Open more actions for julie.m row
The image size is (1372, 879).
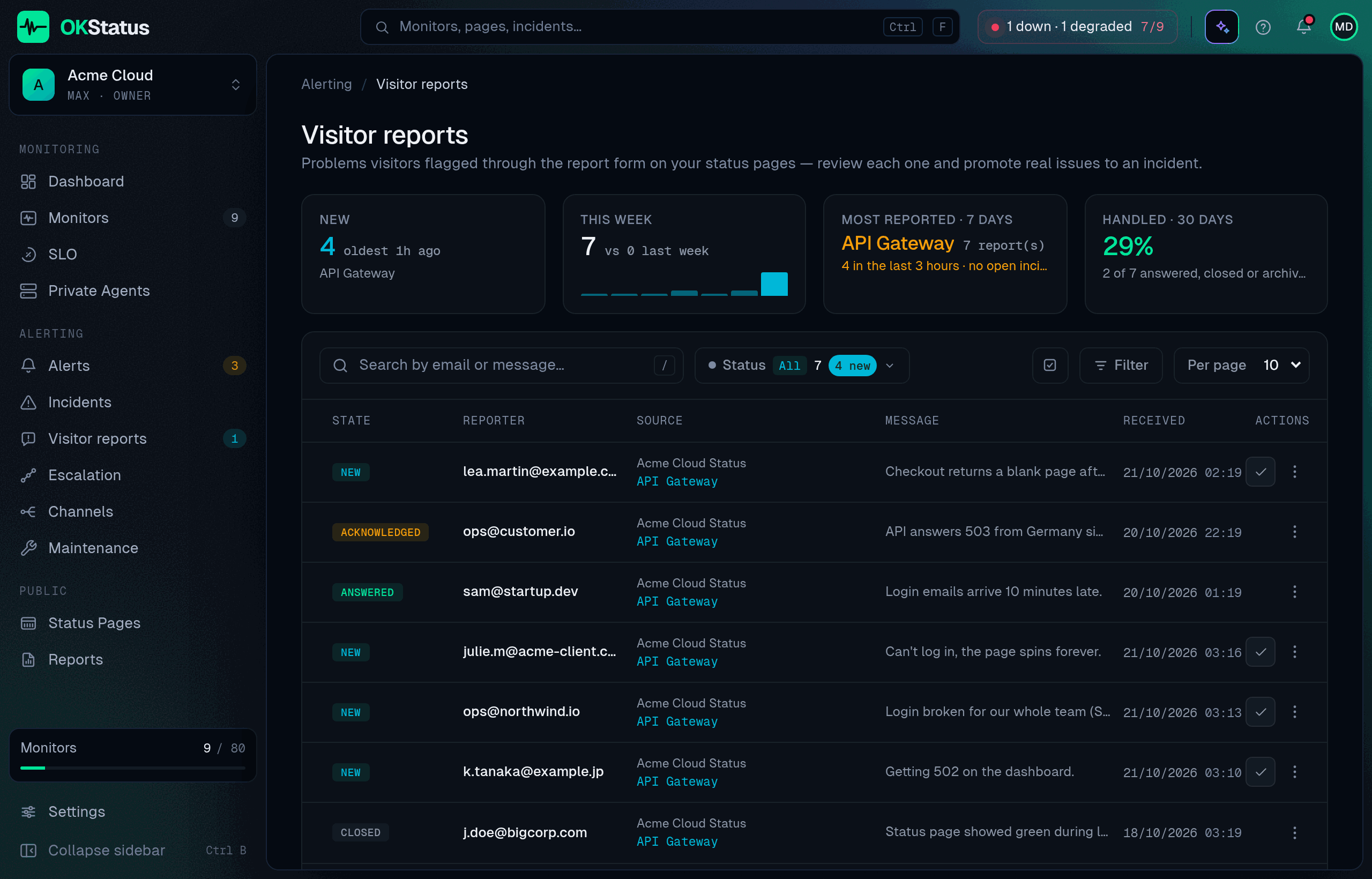pyautogui.click(x=1294, y=652)
